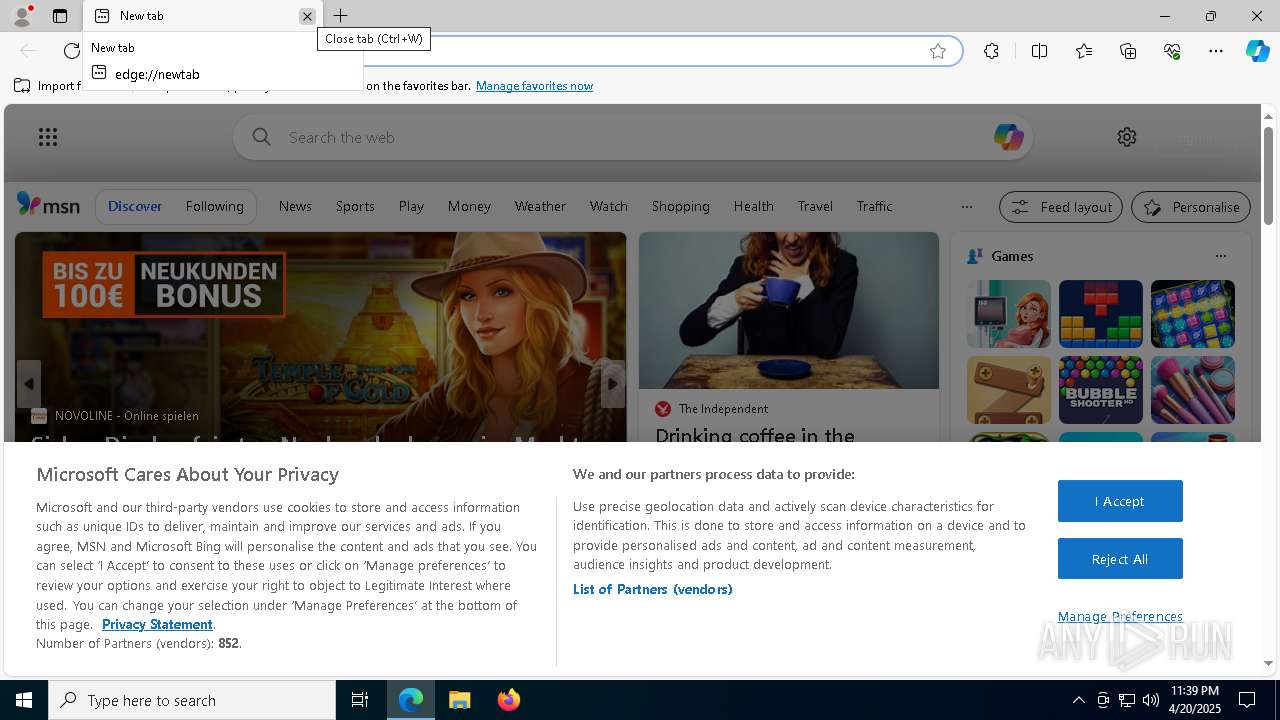
Task: Open the apps grid launcher
Action: [48, 137]
